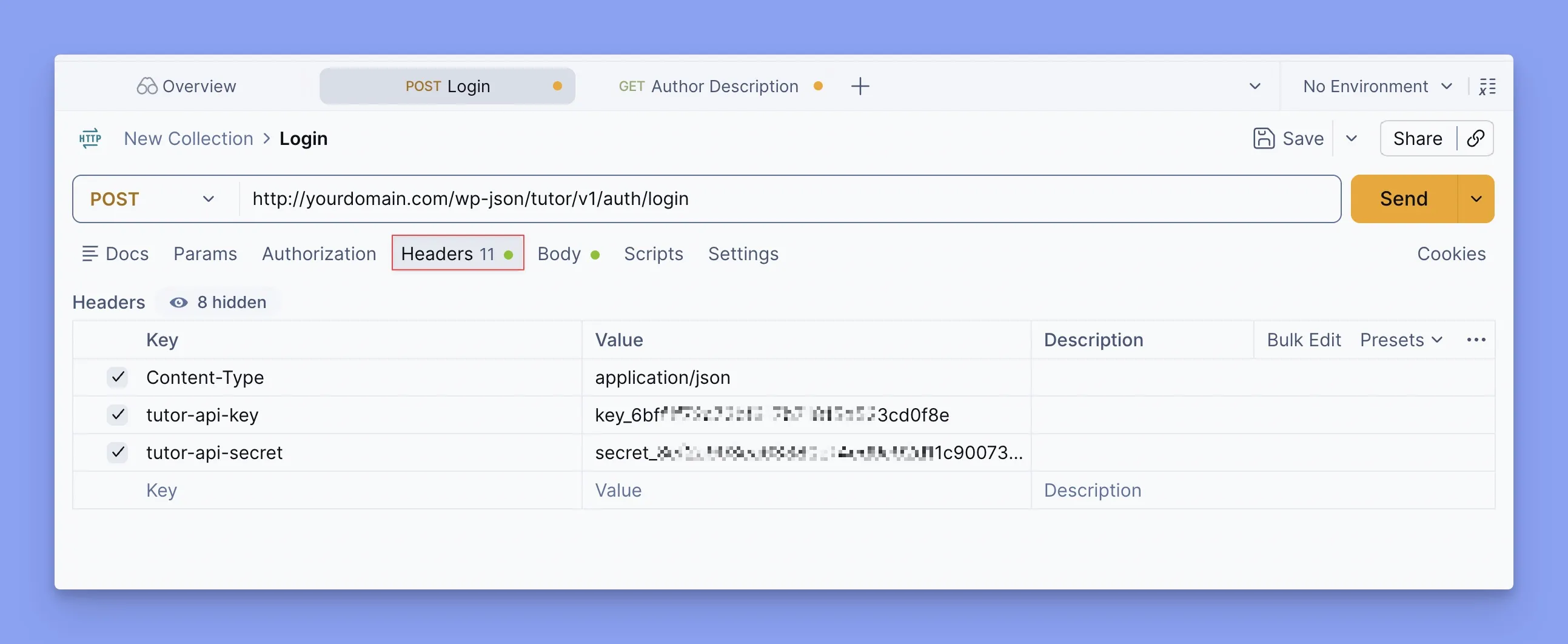The height and width of the screenshot is (644, 1568).
Task: Click the request URL field
Action: (789, 199)
